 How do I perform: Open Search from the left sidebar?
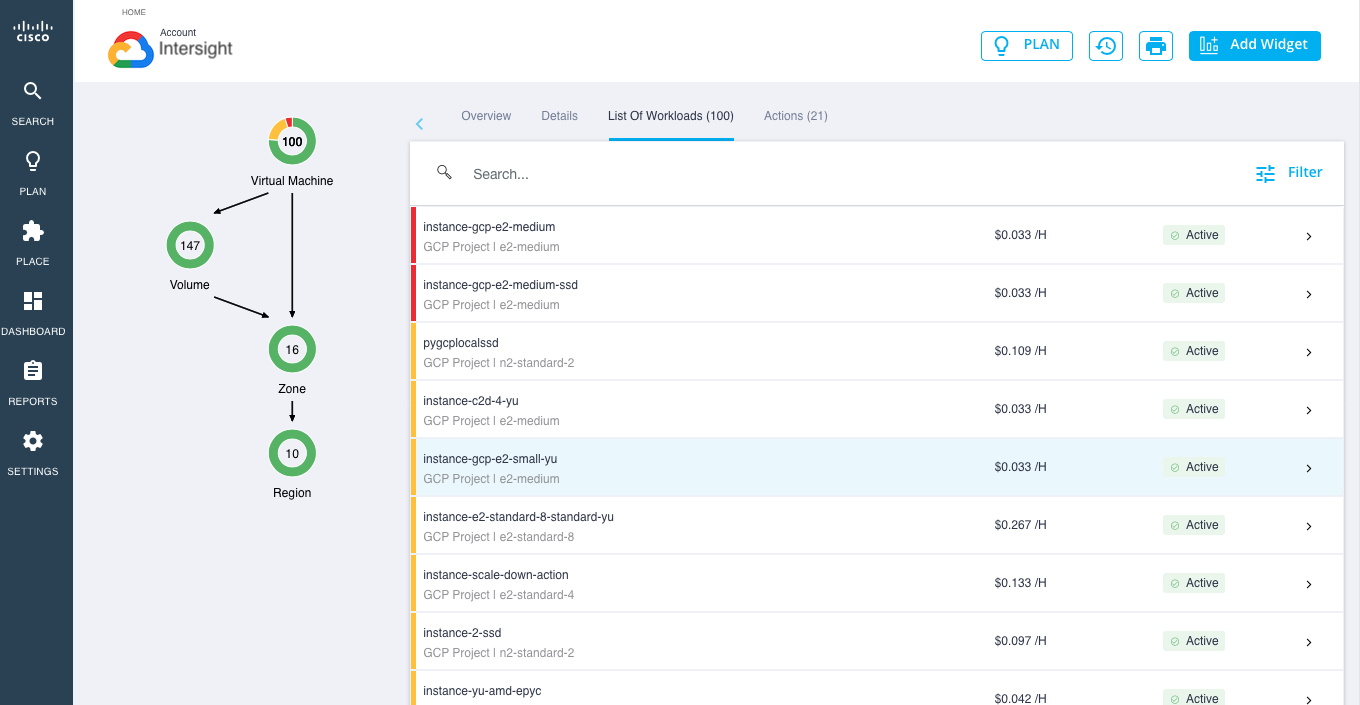pos(33,103)
